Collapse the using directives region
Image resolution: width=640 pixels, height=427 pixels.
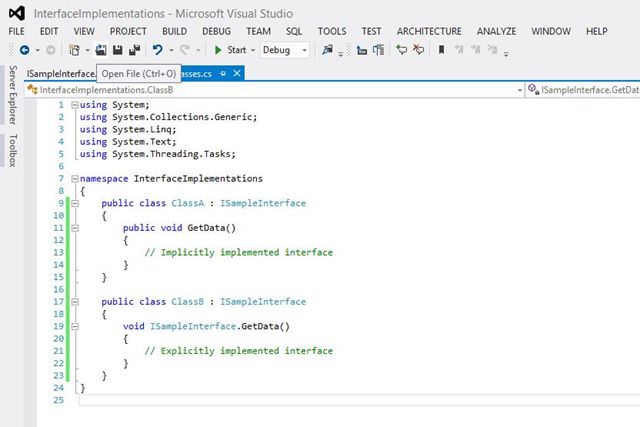click(x=75, y=105)
